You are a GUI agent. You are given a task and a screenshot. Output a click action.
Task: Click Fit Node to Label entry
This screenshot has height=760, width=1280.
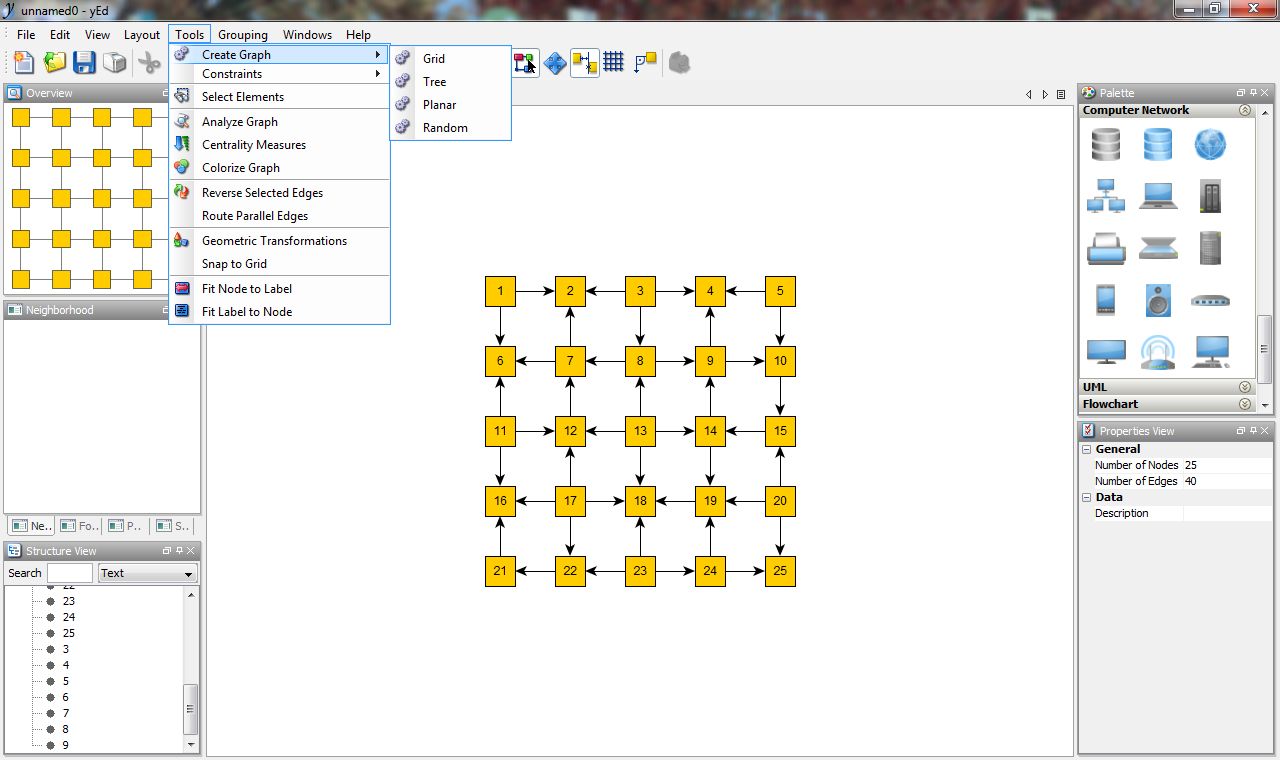(x=279, y=289)
